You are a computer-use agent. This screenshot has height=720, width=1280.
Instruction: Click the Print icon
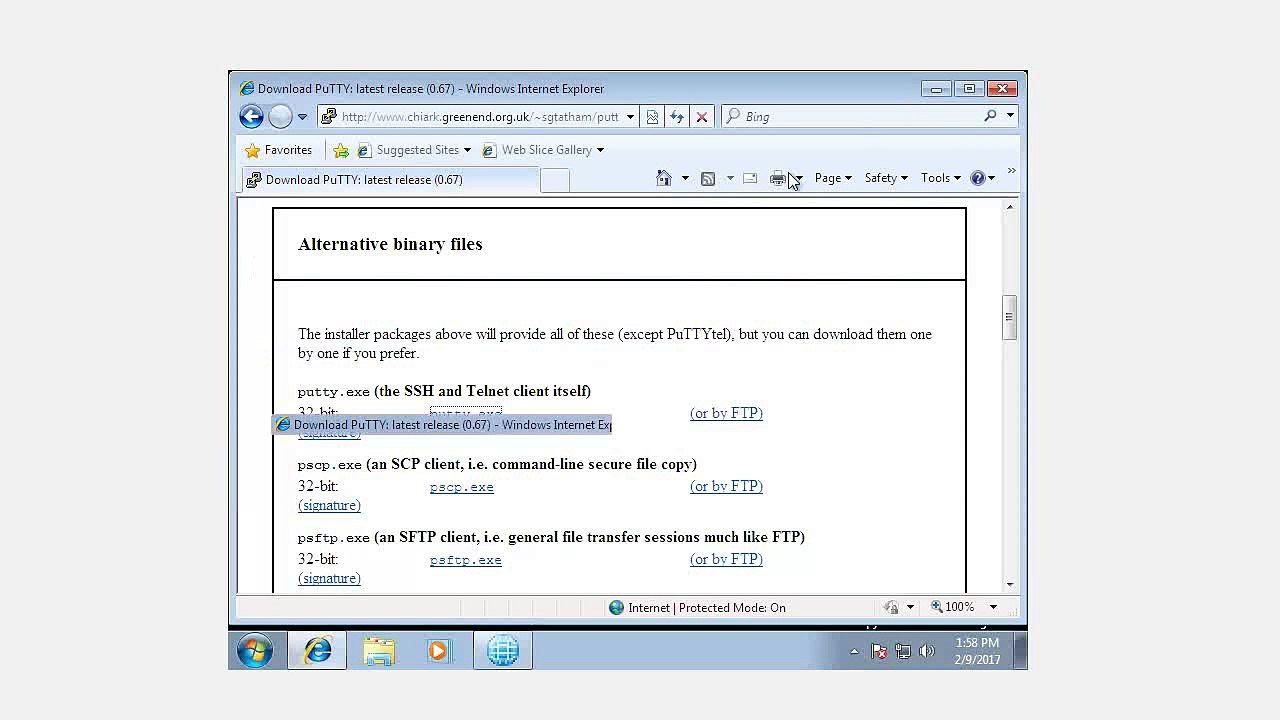[x=778, y=178]
